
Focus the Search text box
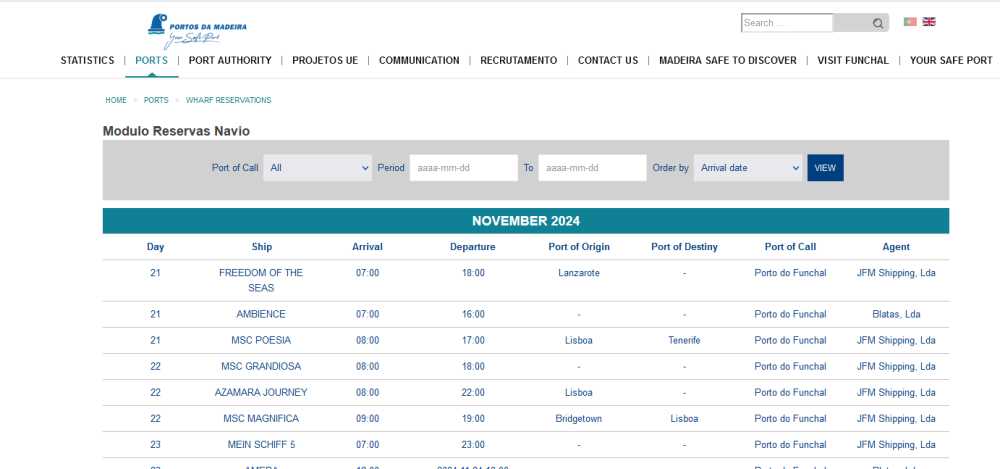[787, 23]
